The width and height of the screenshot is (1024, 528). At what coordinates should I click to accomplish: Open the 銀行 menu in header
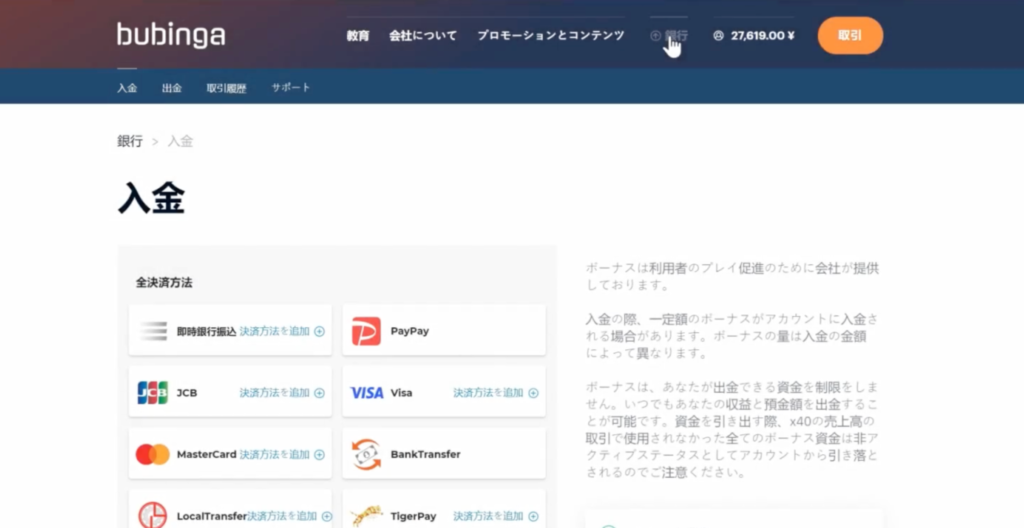click(x=670, y=35)
